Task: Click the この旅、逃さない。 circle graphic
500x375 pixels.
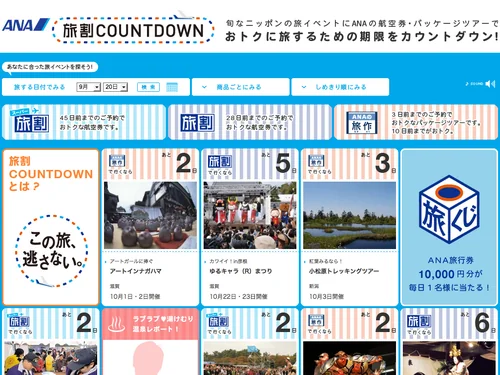Action: [51, 251]
